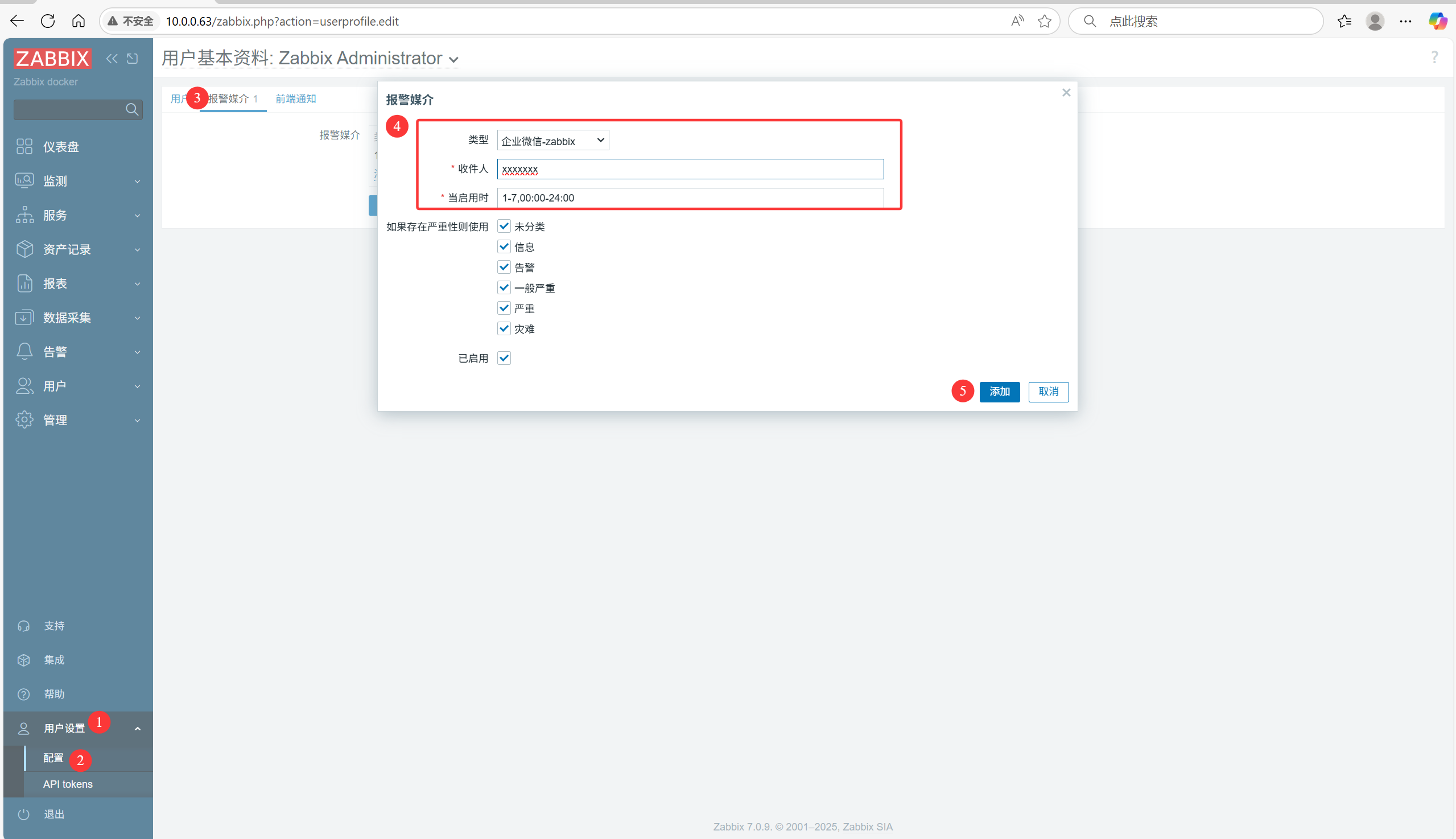Click the ZABBIX logo
Screen dimensions: 1456x839
52,59
